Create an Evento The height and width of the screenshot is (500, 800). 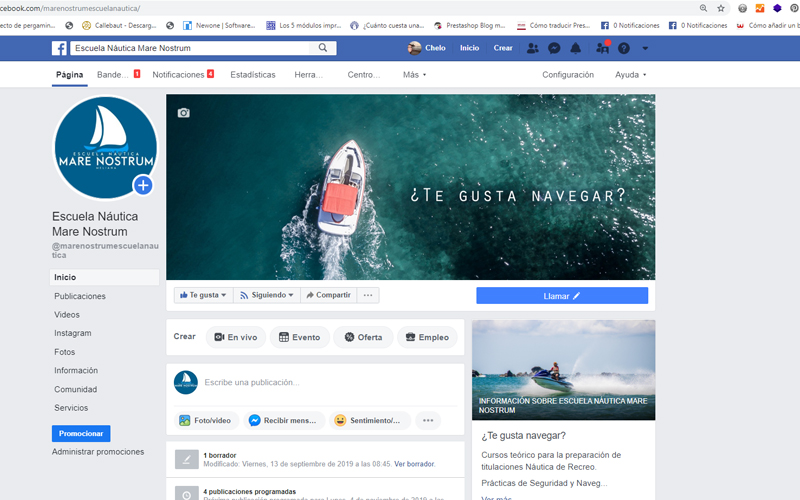pos(299,337)
